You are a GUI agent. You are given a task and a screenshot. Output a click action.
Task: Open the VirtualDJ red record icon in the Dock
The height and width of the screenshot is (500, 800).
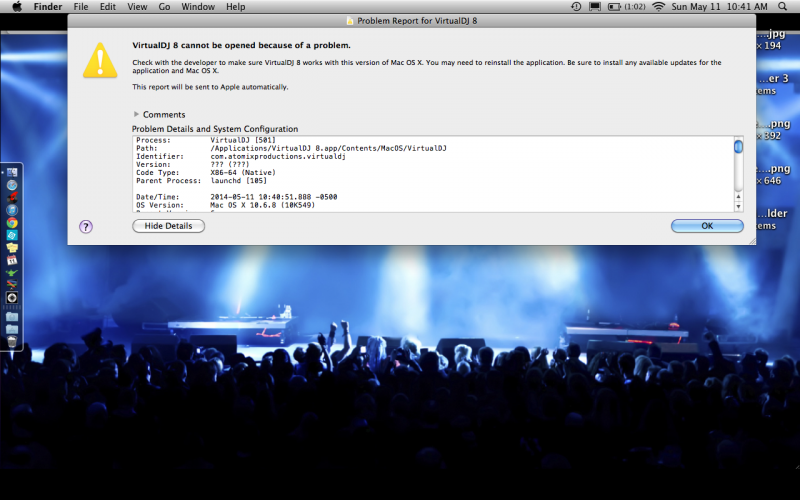(x=12, y=197)
